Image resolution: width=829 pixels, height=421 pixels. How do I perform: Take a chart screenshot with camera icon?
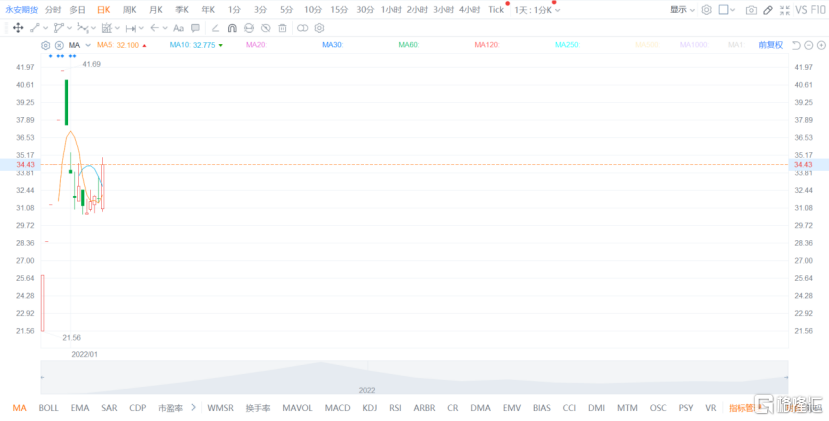(x=751, y=10)
